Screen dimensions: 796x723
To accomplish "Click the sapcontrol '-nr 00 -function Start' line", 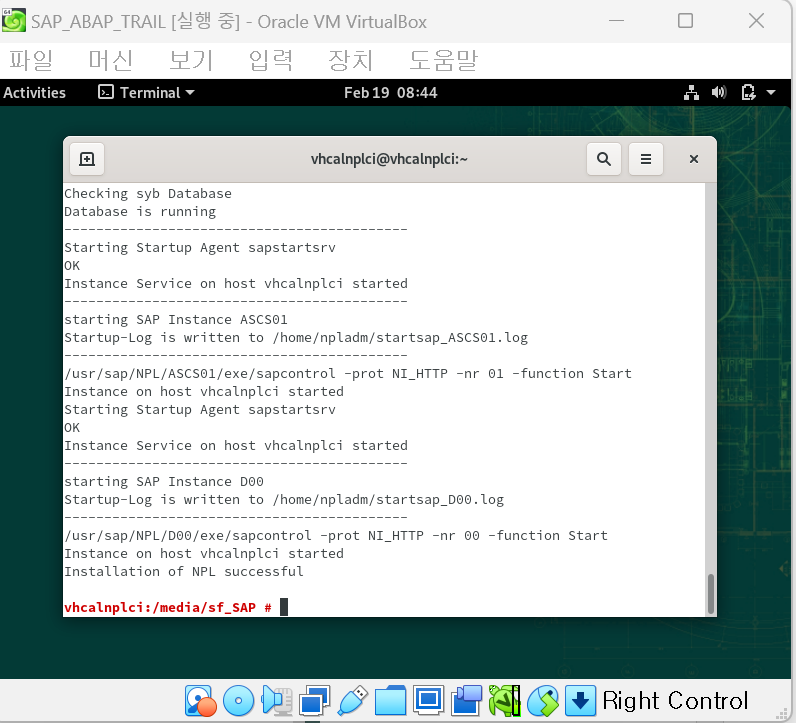I will click(336, 535).
